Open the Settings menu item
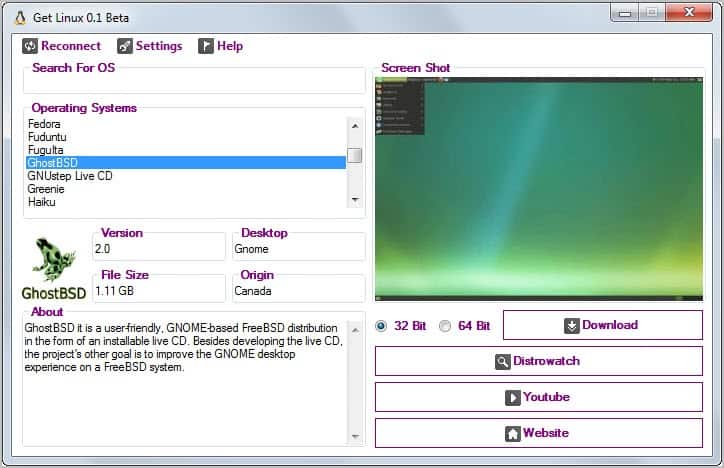Viewport: 724px width, 468px height. (150, 46)
